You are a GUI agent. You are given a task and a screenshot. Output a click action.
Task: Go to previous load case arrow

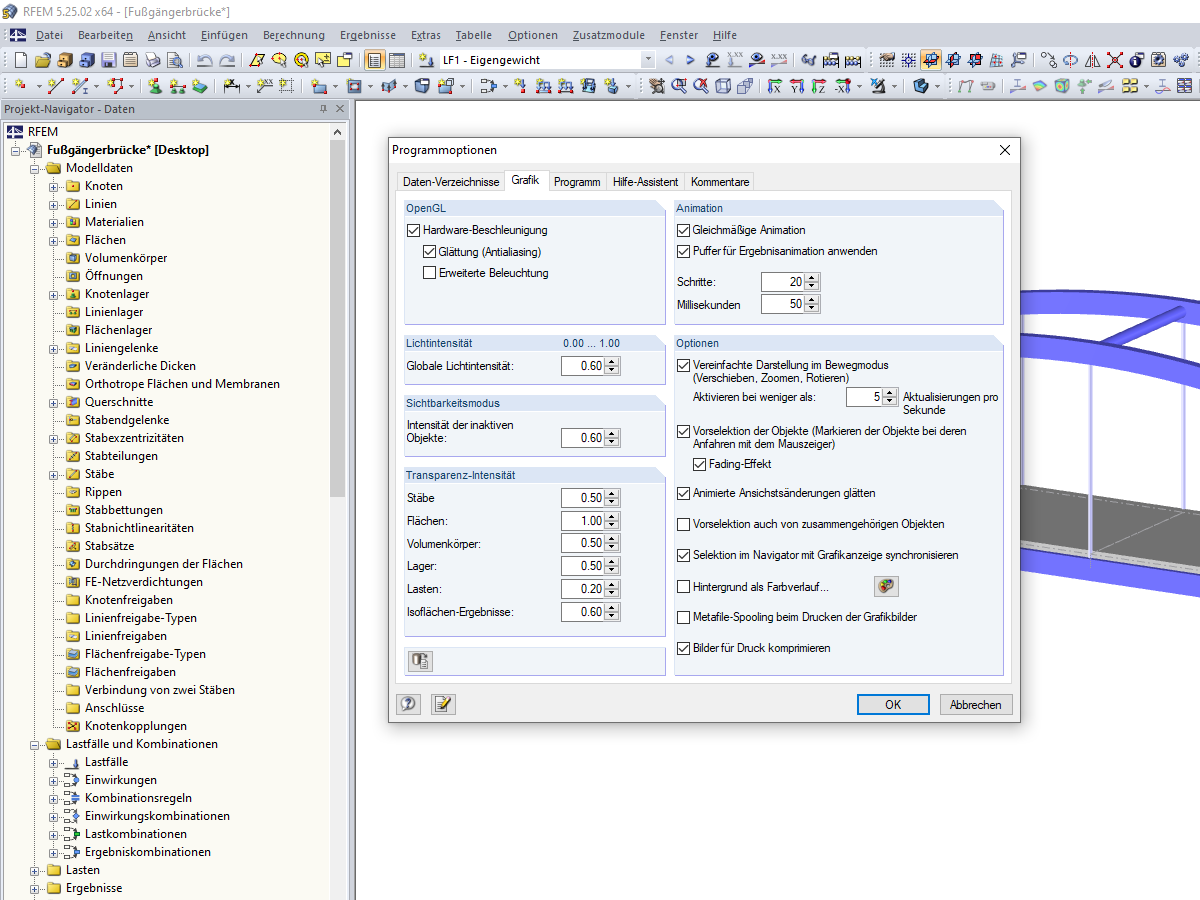669,60
